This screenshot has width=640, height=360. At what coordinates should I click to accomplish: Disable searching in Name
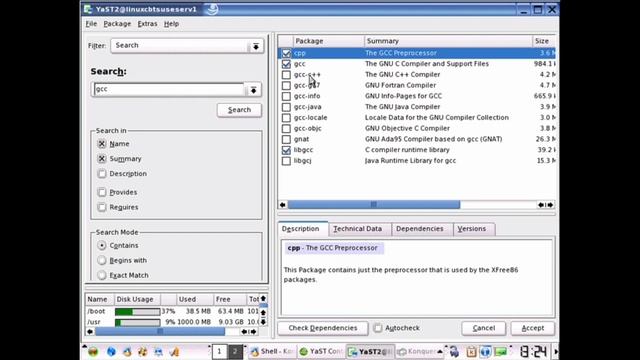click(x=102, y=144)
